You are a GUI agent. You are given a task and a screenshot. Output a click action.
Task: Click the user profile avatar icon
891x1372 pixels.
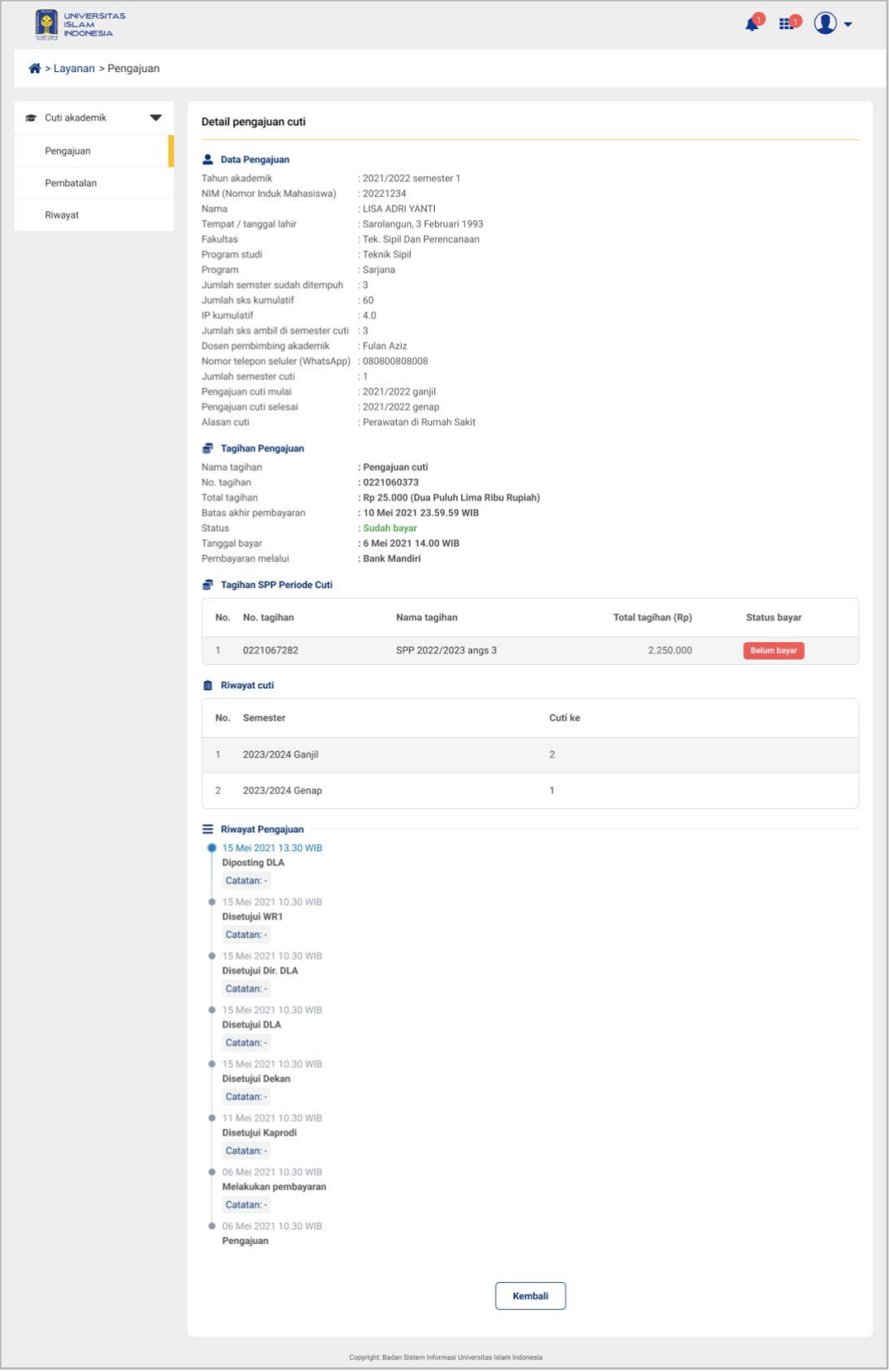point(826,23)
